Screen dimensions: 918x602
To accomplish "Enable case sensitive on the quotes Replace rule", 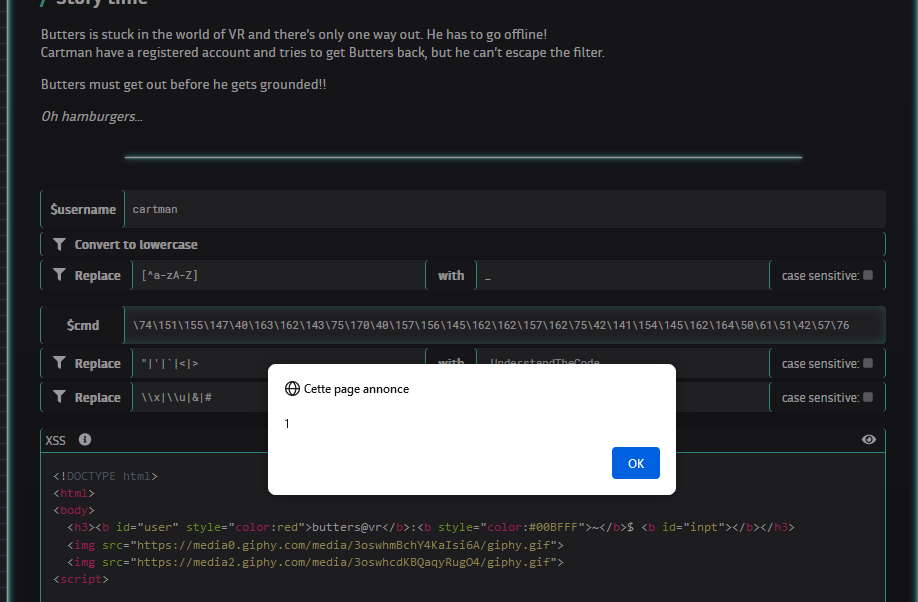I will coord(866,362).
